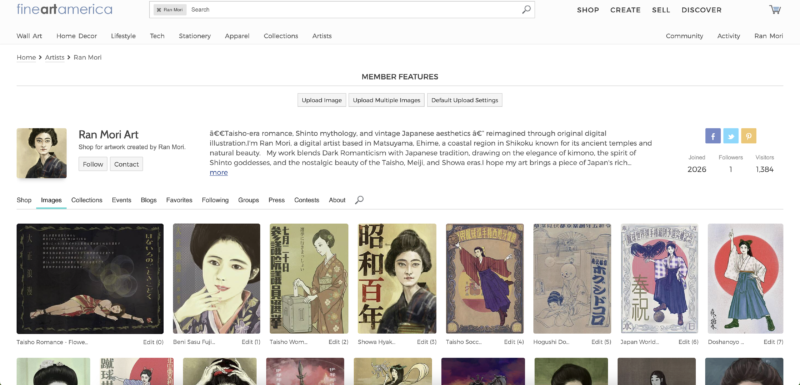Viewport: 800px width, 385px height.
Task: Open the Lifestyle category
Action: pos(123,36)
